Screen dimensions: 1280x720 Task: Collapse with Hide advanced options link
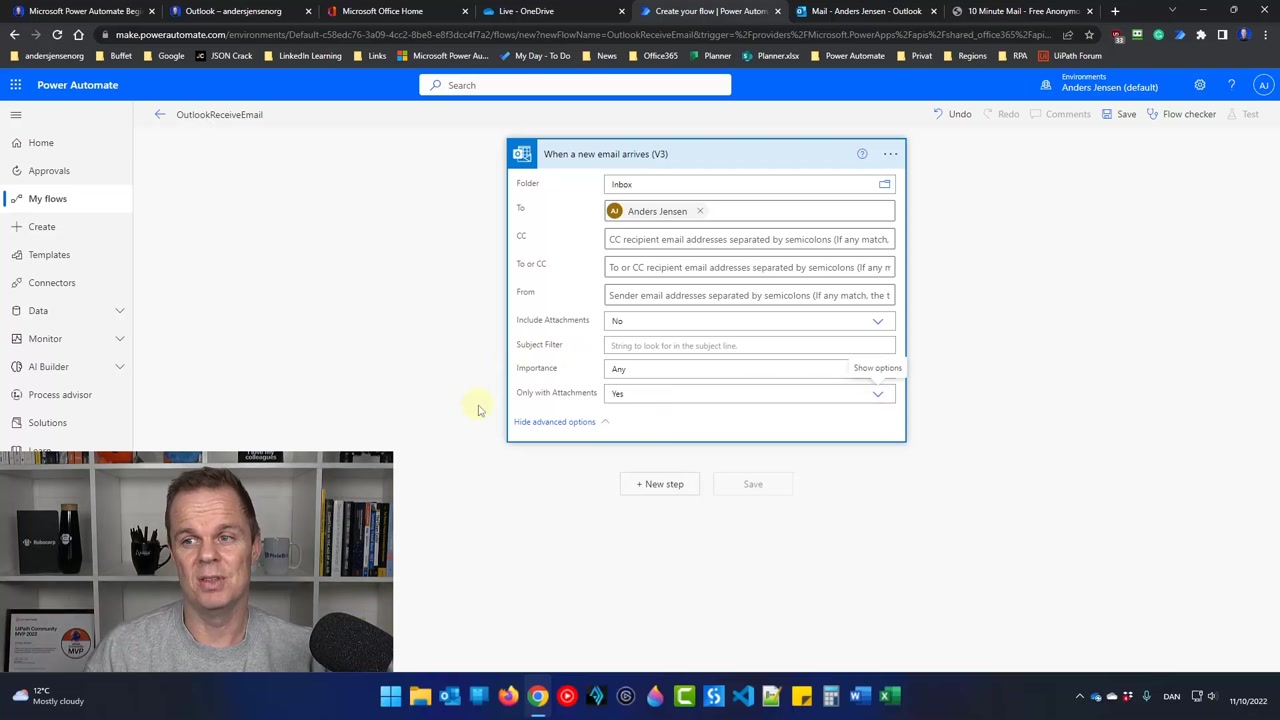point(555,422)
